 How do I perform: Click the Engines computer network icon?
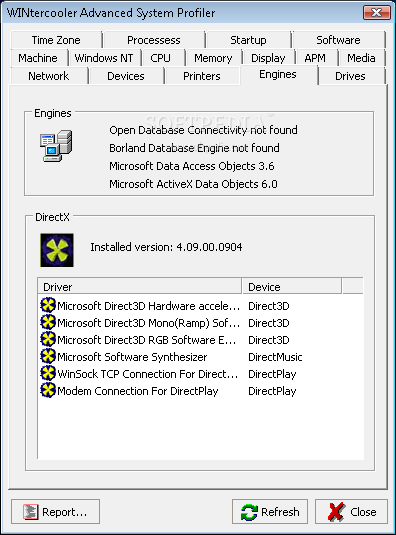click(x=56, y=146)
